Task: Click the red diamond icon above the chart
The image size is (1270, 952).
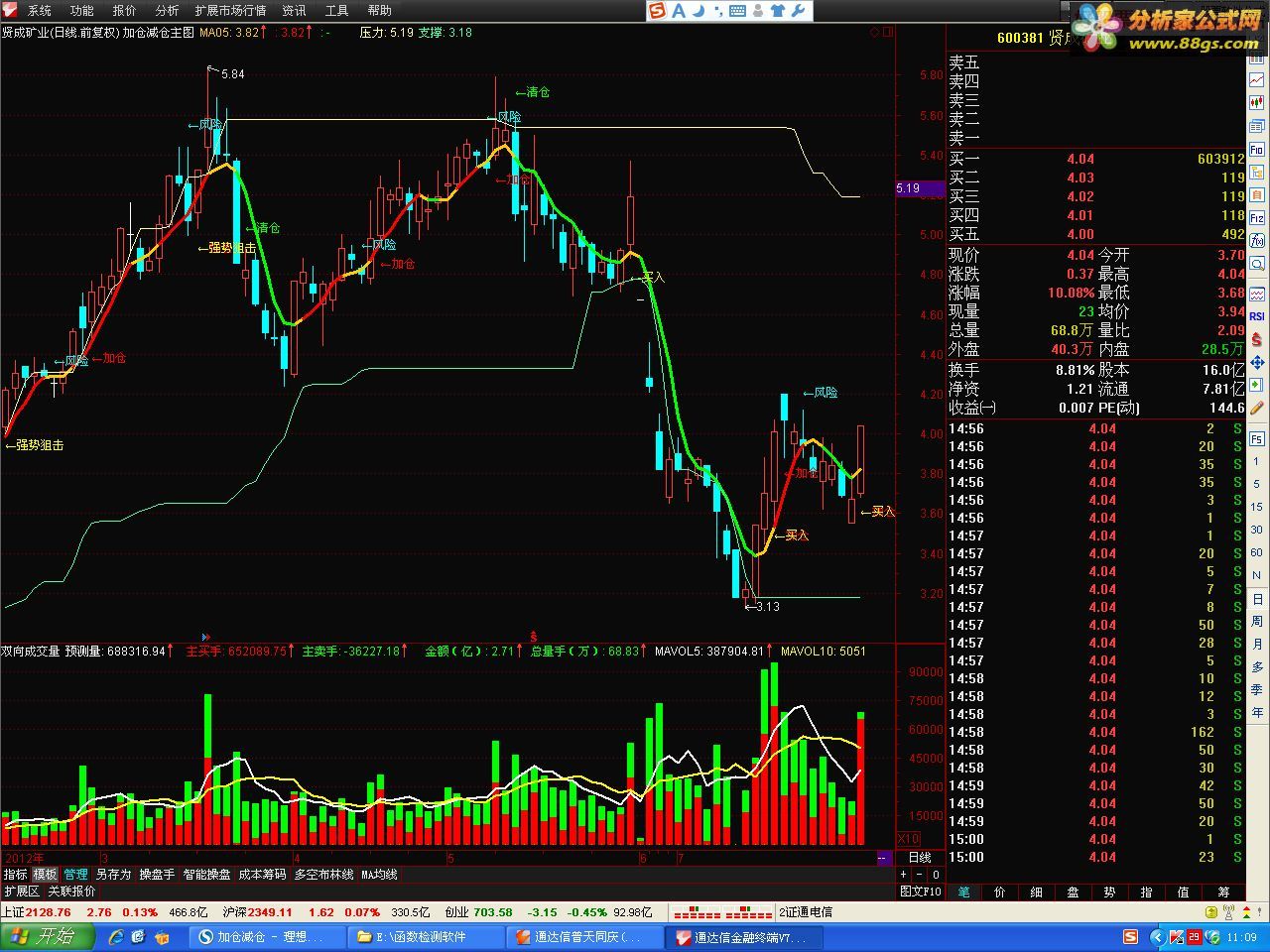Action: (x=875, y=32)
